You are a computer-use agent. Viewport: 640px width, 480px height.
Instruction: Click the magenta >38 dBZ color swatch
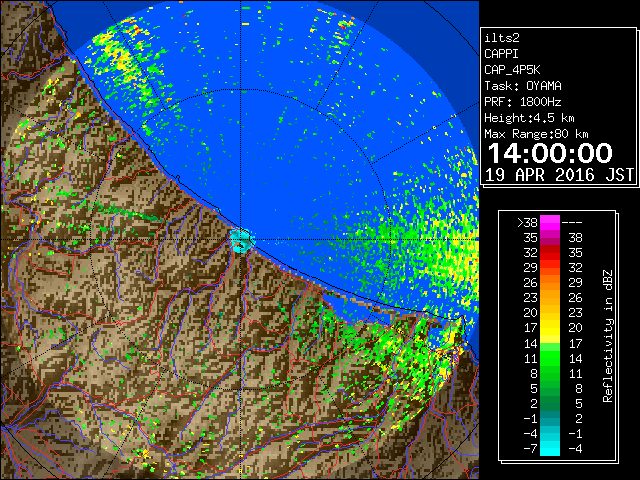[x=550, y=222]
